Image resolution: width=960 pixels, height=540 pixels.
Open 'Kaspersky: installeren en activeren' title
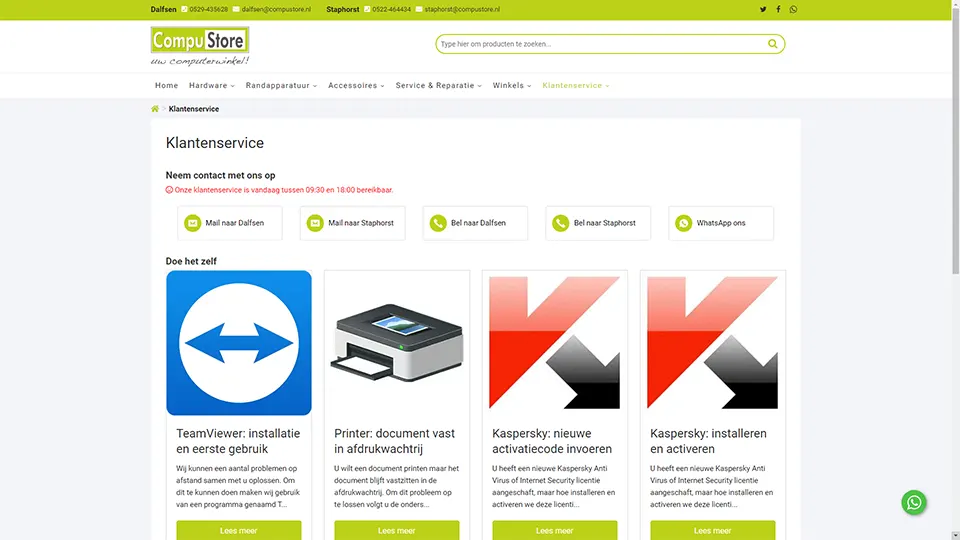[x=708, y=441]
